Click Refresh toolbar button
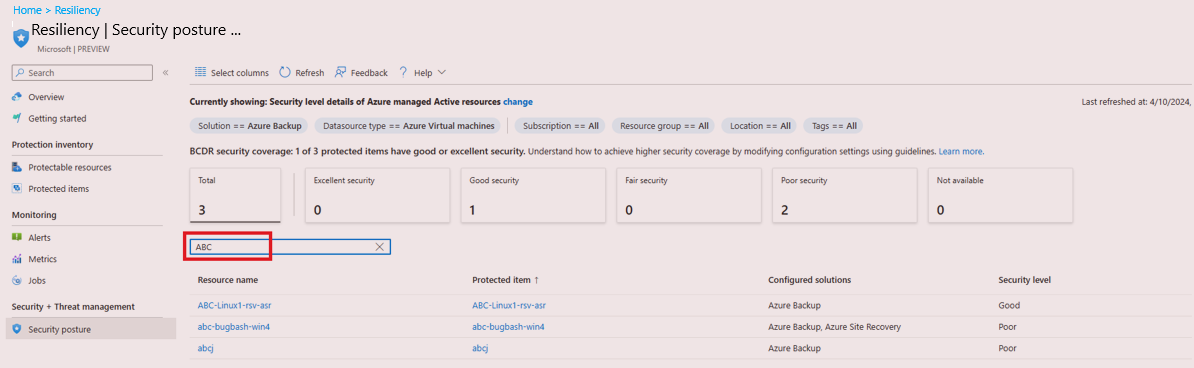Image resolution: width=1194 pixels, height=368 pixels. [x=302, y=72]
